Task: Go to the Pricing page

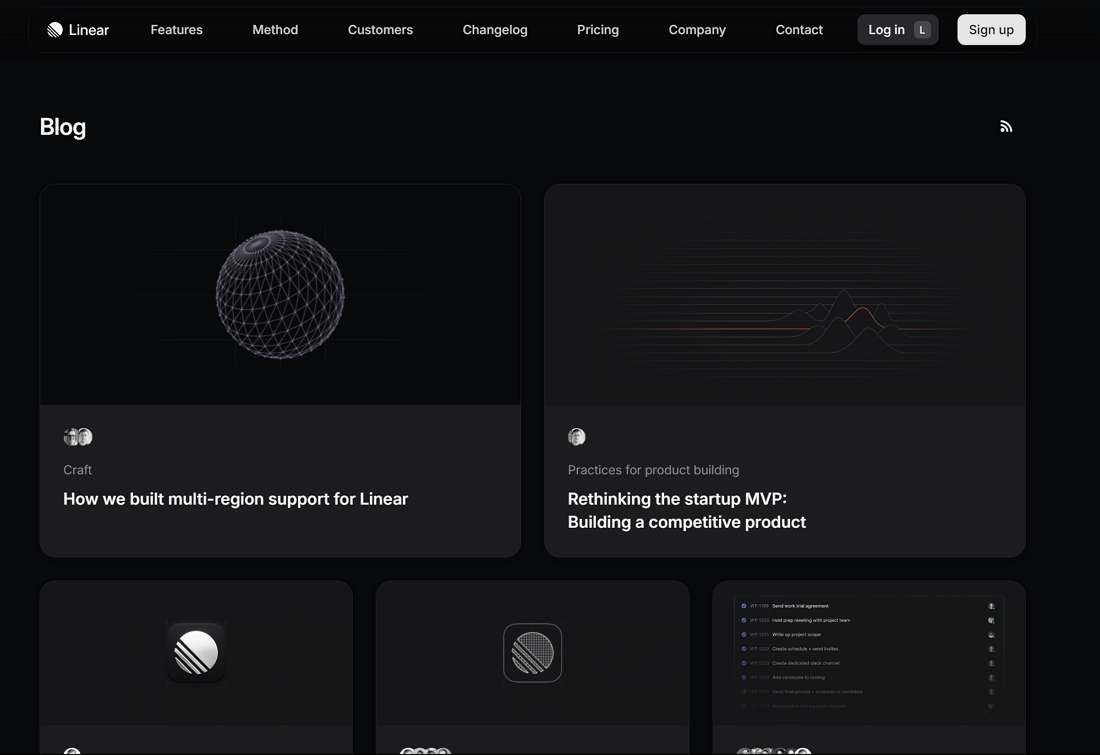Action: pos(598,29)
